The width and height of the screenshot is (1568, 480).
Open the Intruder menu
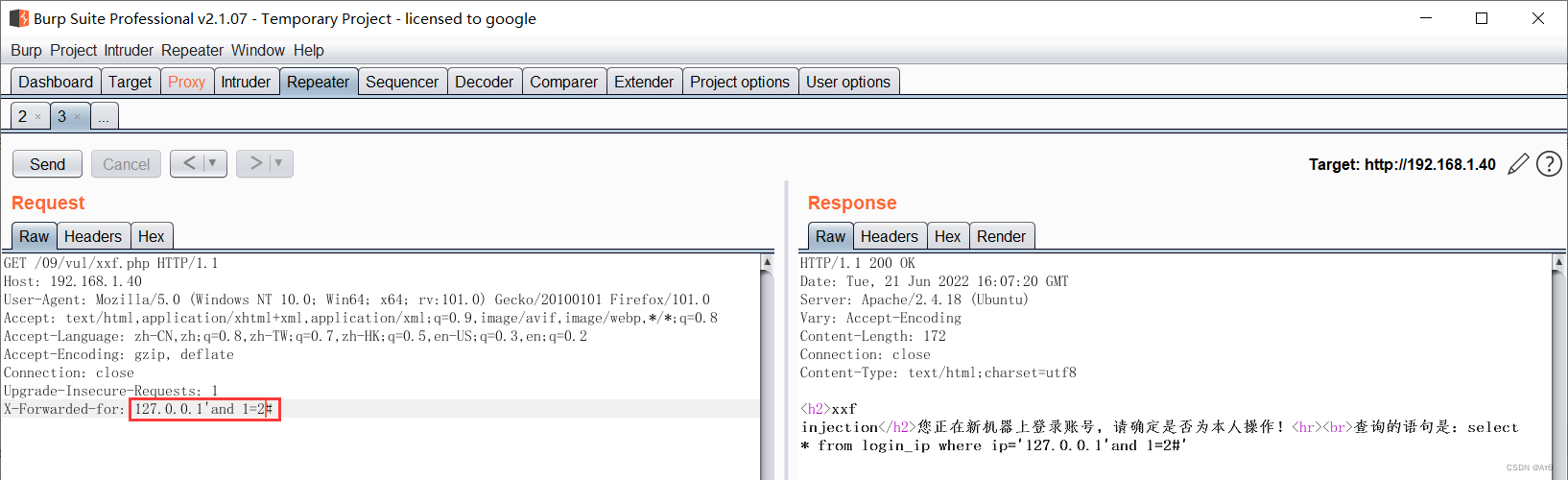(x=129, y=50)
